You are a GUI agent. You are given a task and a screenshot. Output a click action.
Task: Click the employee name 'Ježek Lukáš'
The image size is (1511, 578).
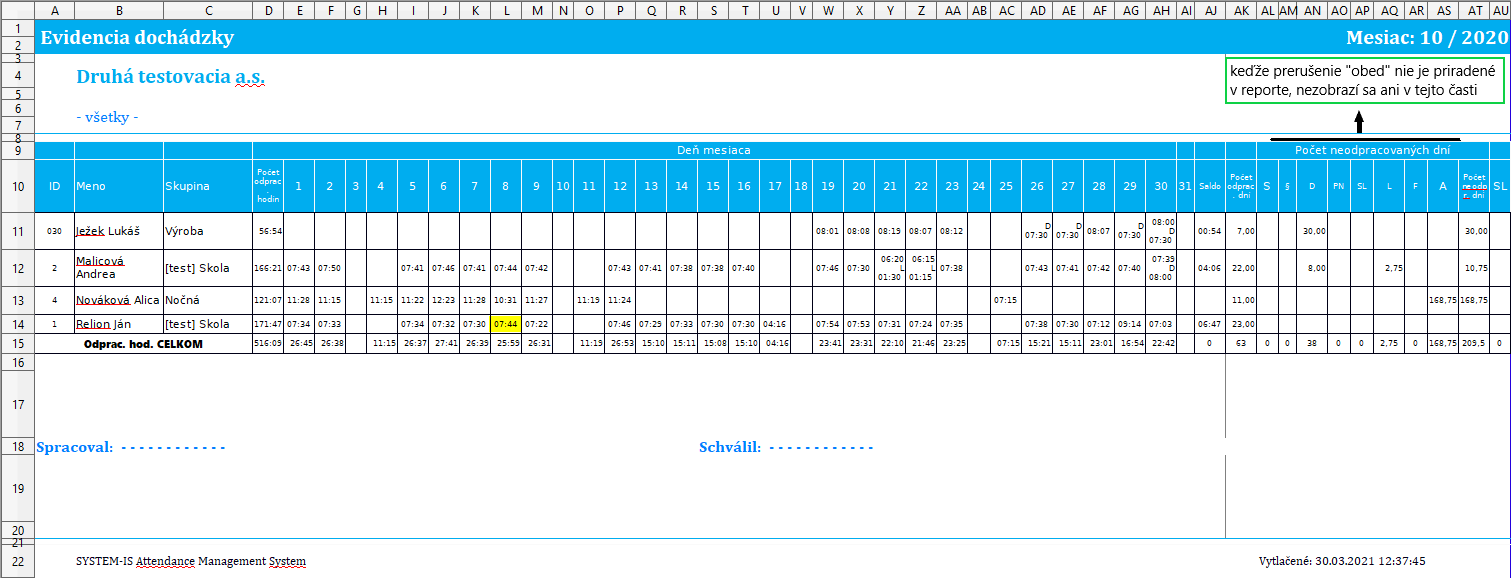pyautogui.click(x=107, y=231)
